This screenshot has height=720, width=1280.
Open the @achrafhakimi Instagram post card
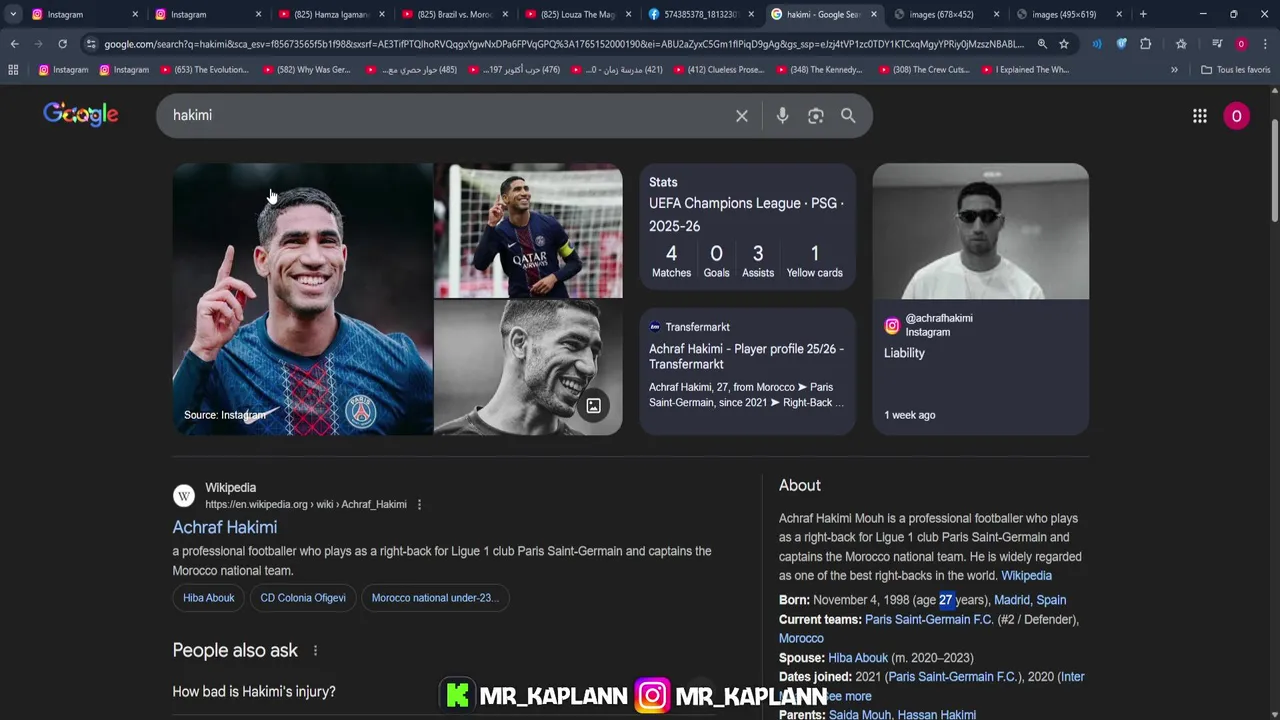[x=980, y=299]
